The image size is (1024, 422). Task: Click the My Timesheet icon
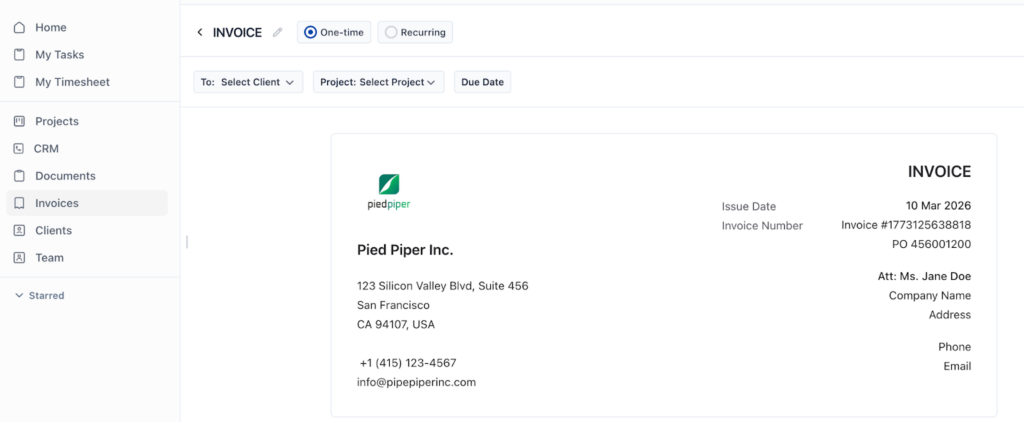click(x=19, y=82)
